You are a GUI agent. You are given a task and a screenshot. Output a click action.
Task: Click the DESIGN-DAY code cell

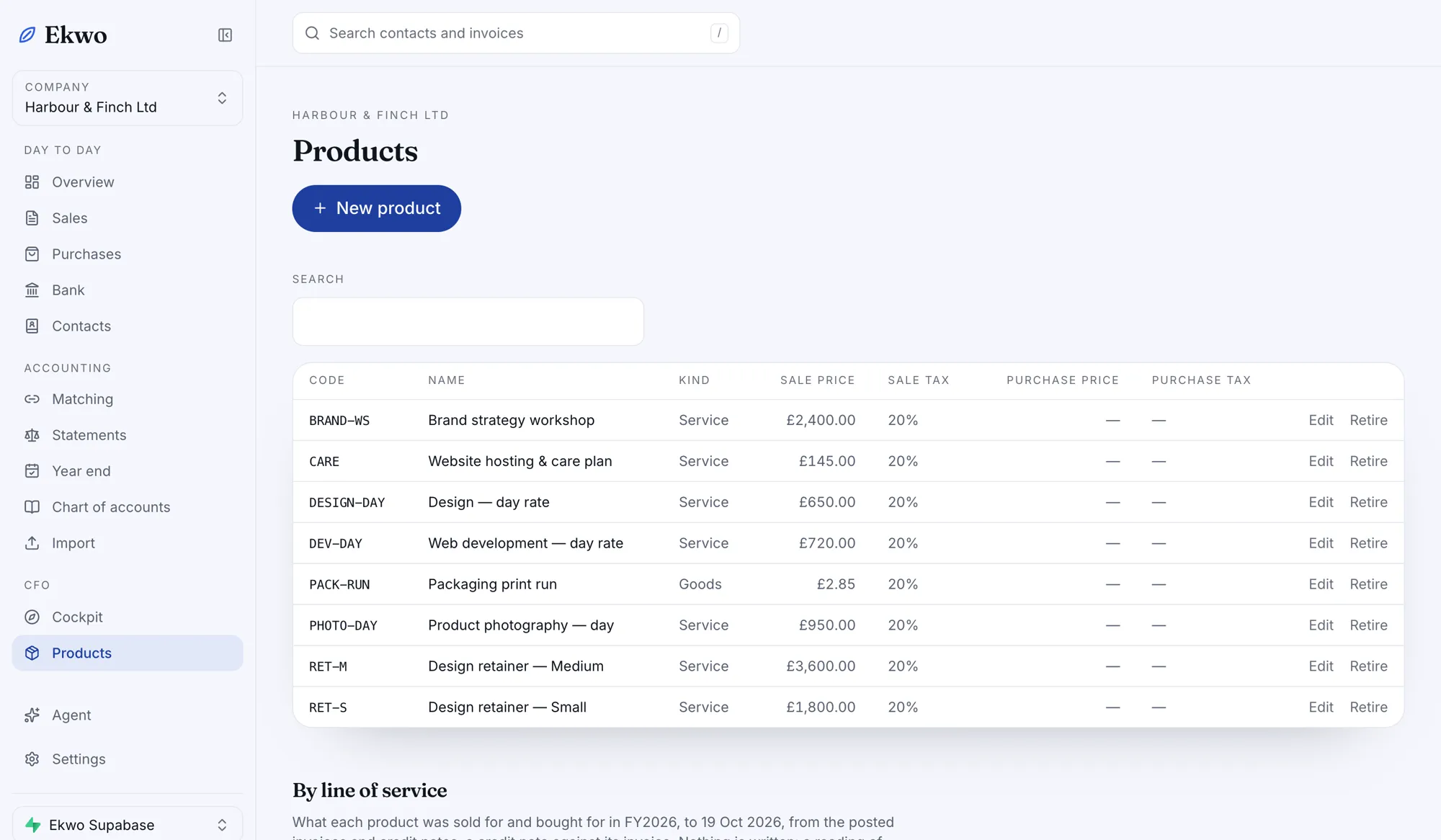coord(347,502)
